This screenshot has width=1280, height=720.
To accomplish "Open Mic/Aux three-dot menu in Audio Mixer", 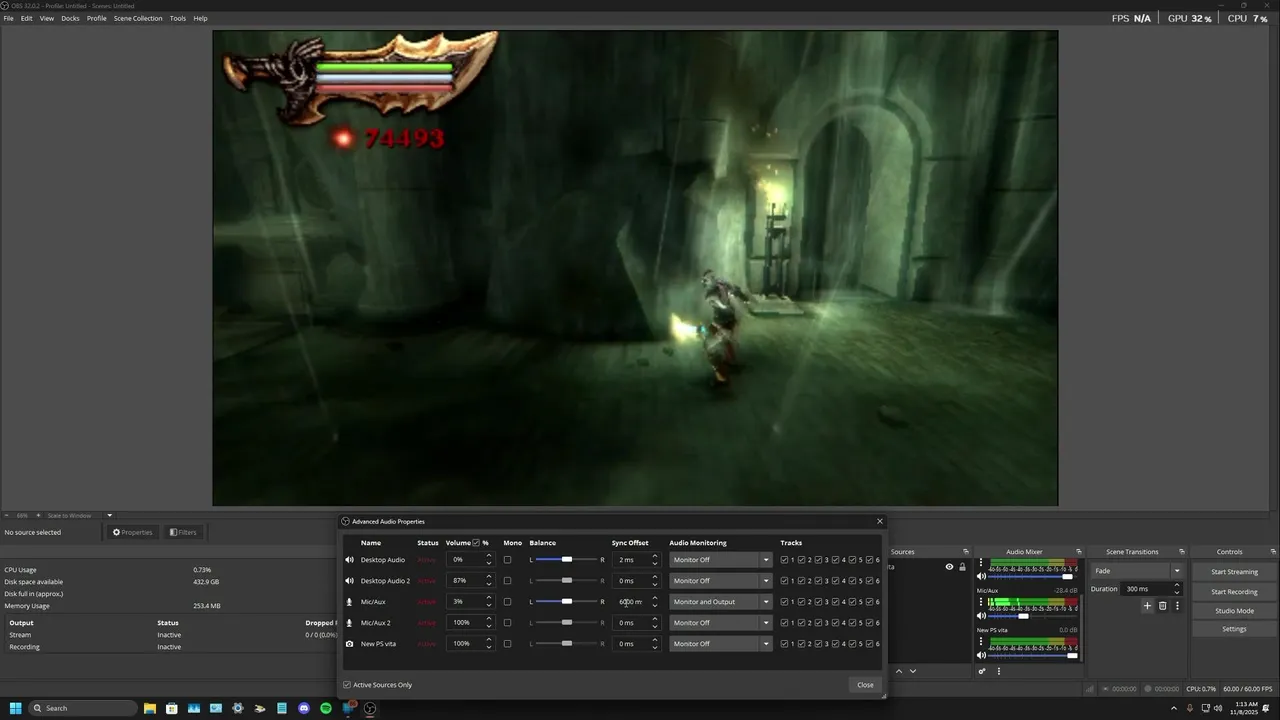I will coord(981,602).
